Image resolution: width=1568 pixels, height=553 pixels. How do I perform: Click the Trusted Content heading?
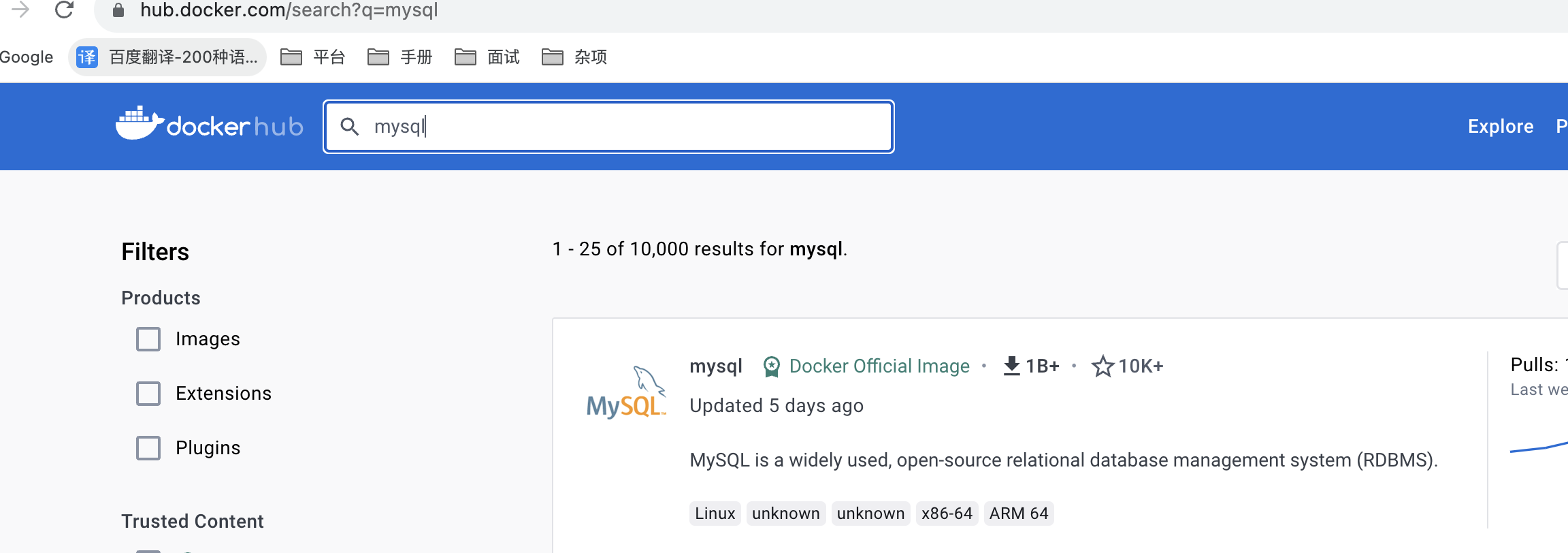(193, 522)
